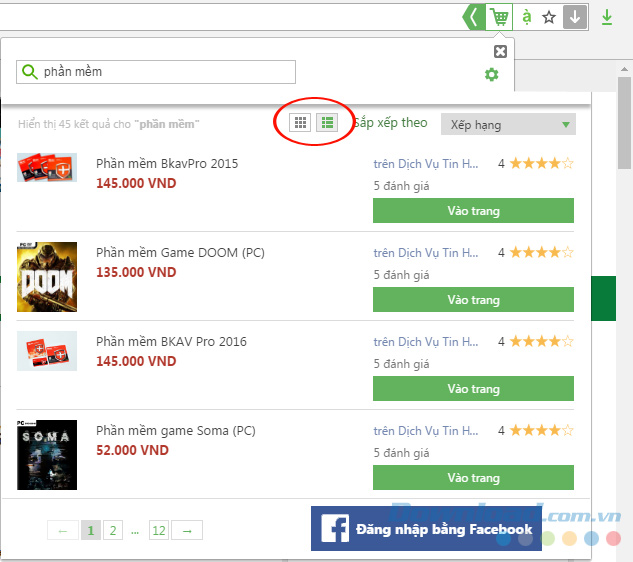Click star rating of BKAV Pro 2016
The image size is (633, 562).
pyautogui.click(x=541, y=342)
